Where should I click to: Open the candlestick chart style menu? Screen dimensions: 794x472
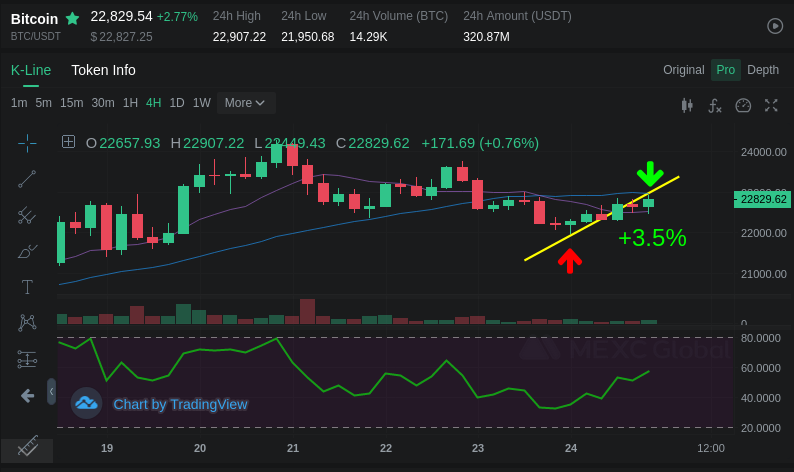[687, 105]
